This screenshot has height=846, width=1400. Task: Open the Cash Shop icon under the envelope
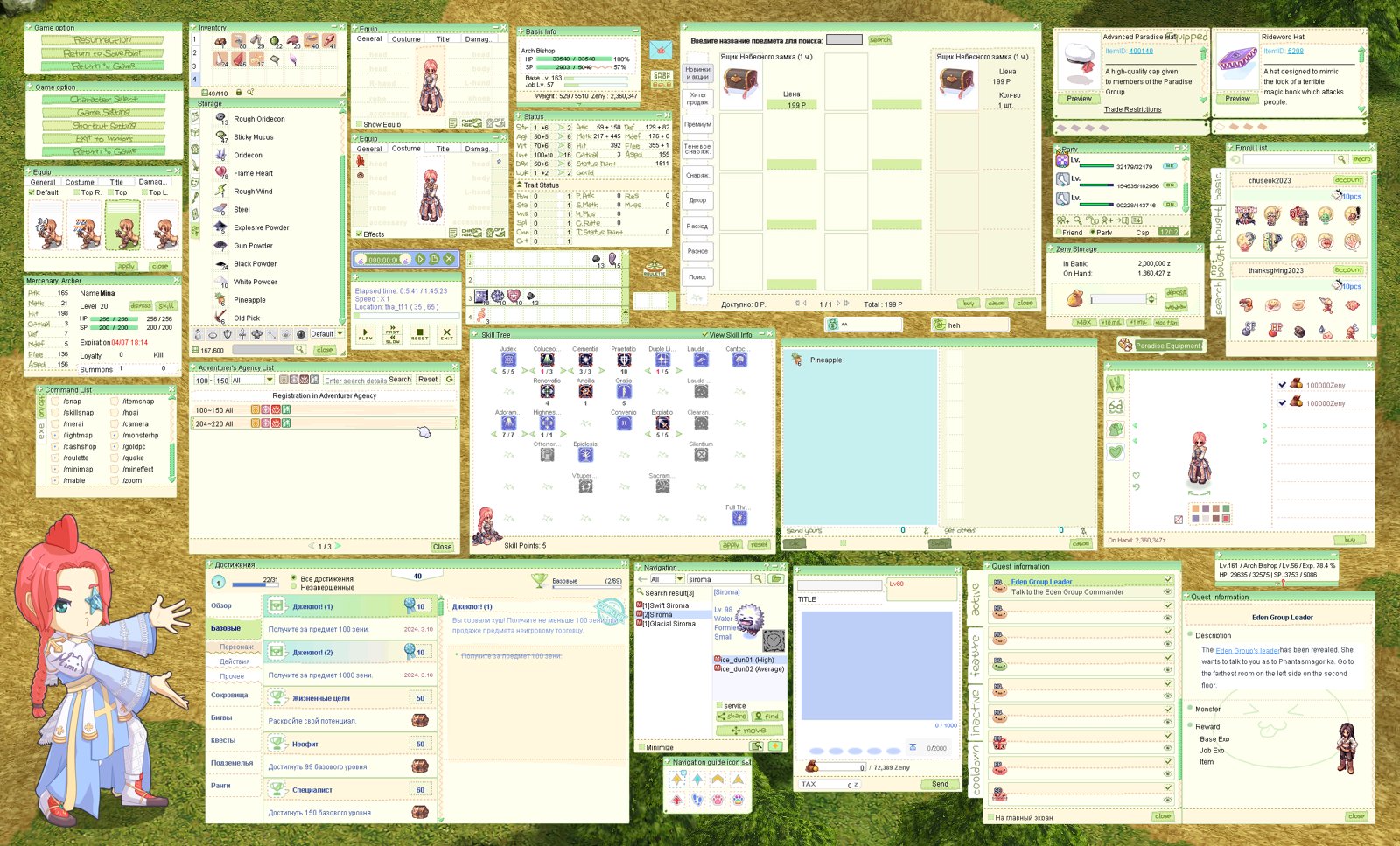661,79
